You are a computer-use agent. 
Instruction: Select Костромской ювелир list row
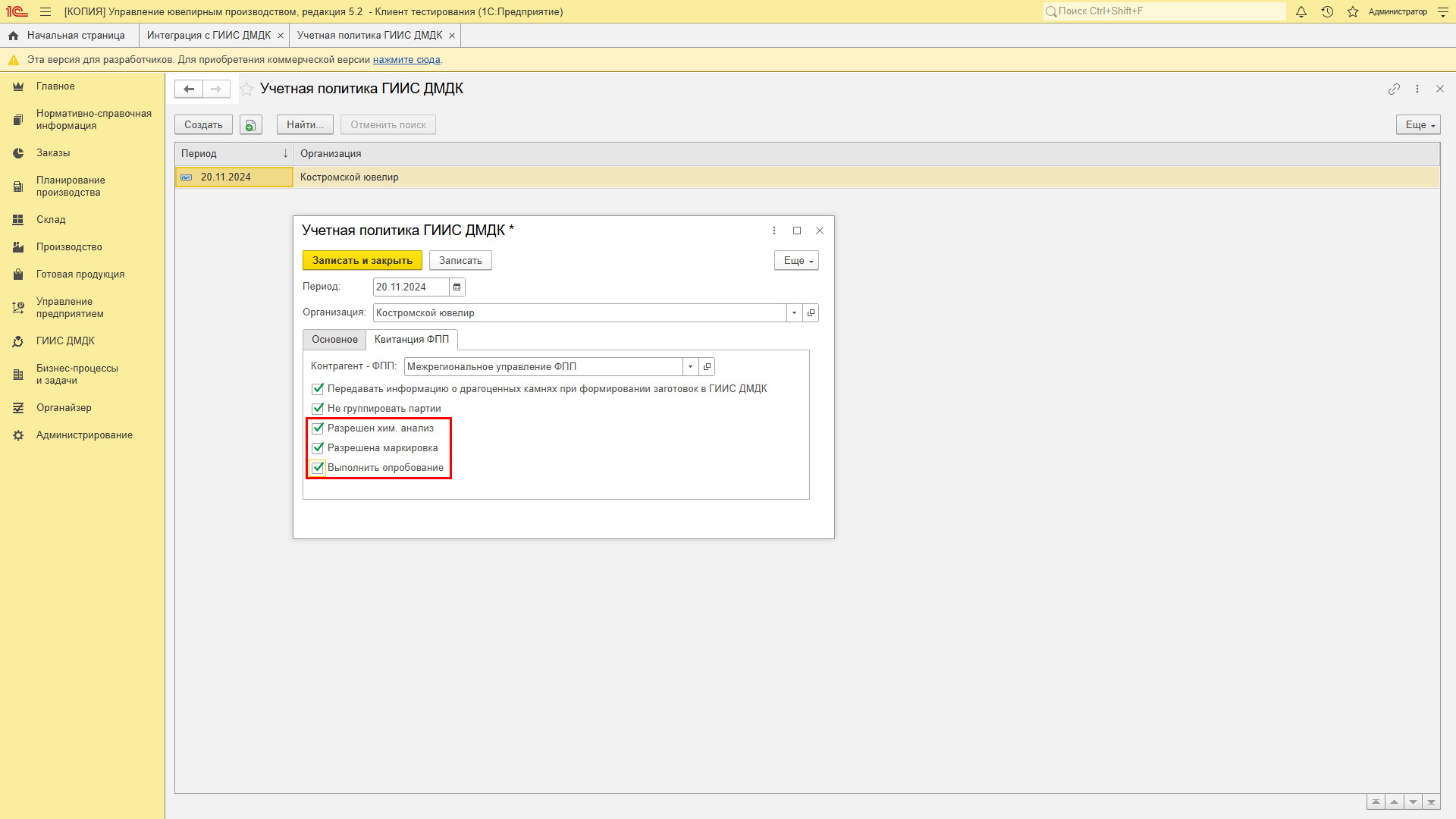807,177
